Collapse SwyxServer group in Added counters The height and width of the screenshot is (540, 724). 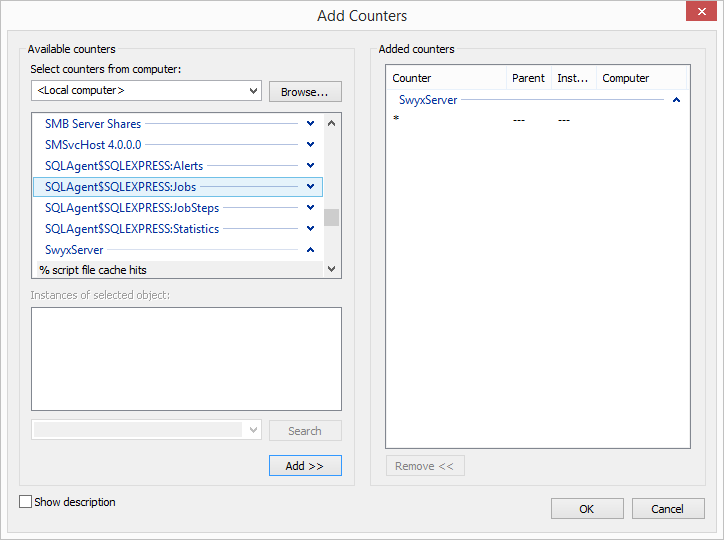(677, 100)
